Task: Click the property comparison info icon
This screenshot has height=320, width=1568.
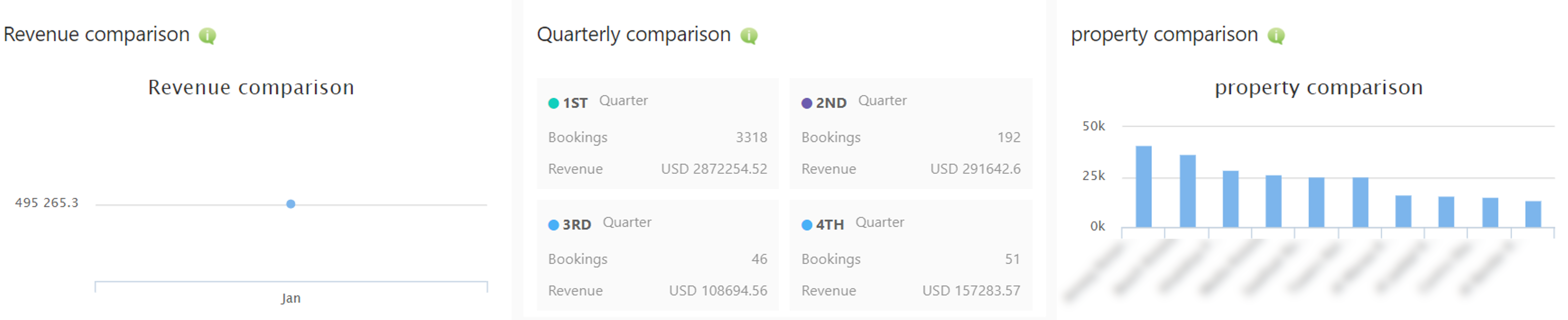Action: 1276,36
